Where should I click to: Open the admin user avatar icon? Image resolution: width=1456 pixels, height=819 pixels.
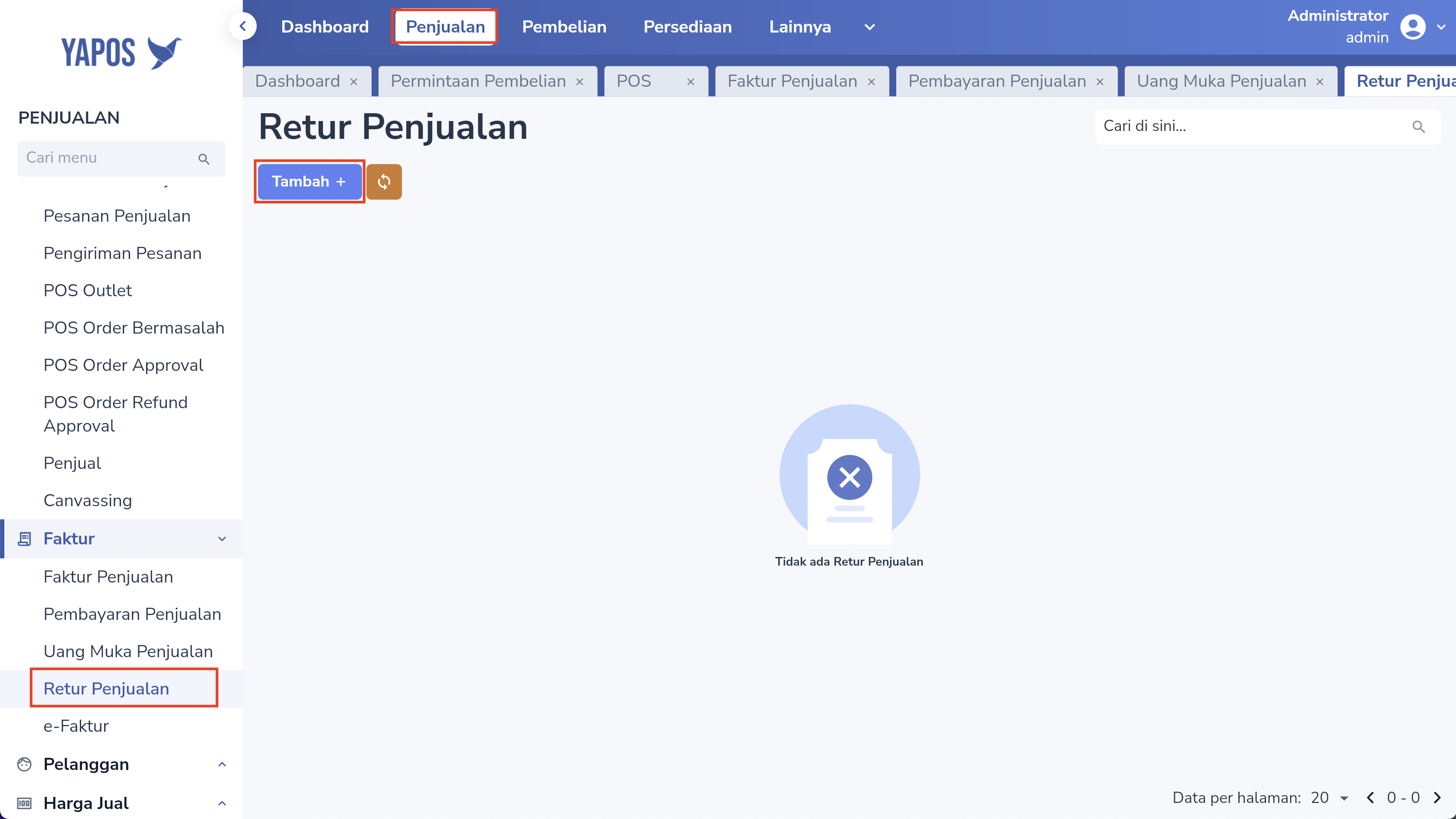(x=1413, y=26)
